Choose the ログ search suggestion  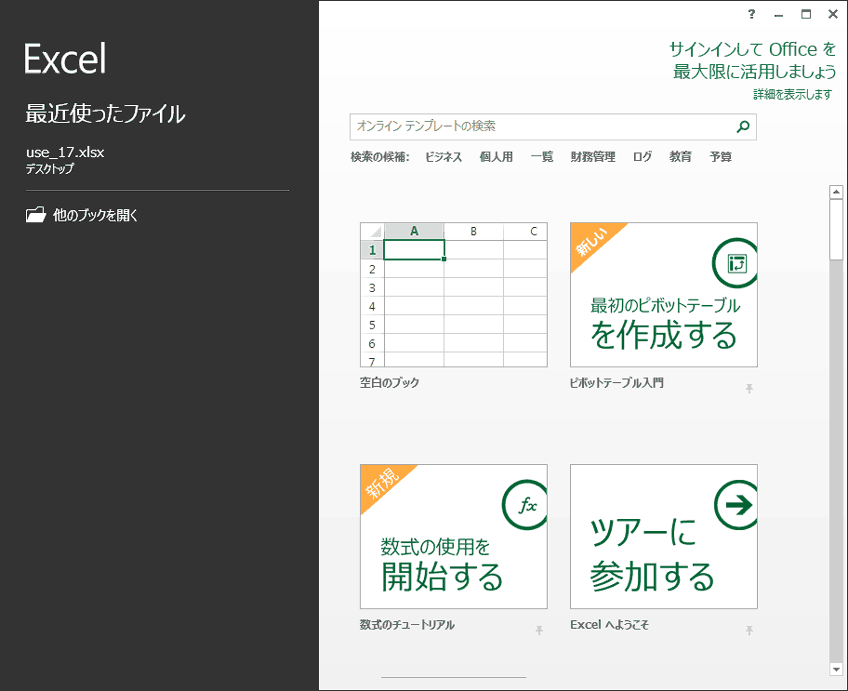pos(642,157)
